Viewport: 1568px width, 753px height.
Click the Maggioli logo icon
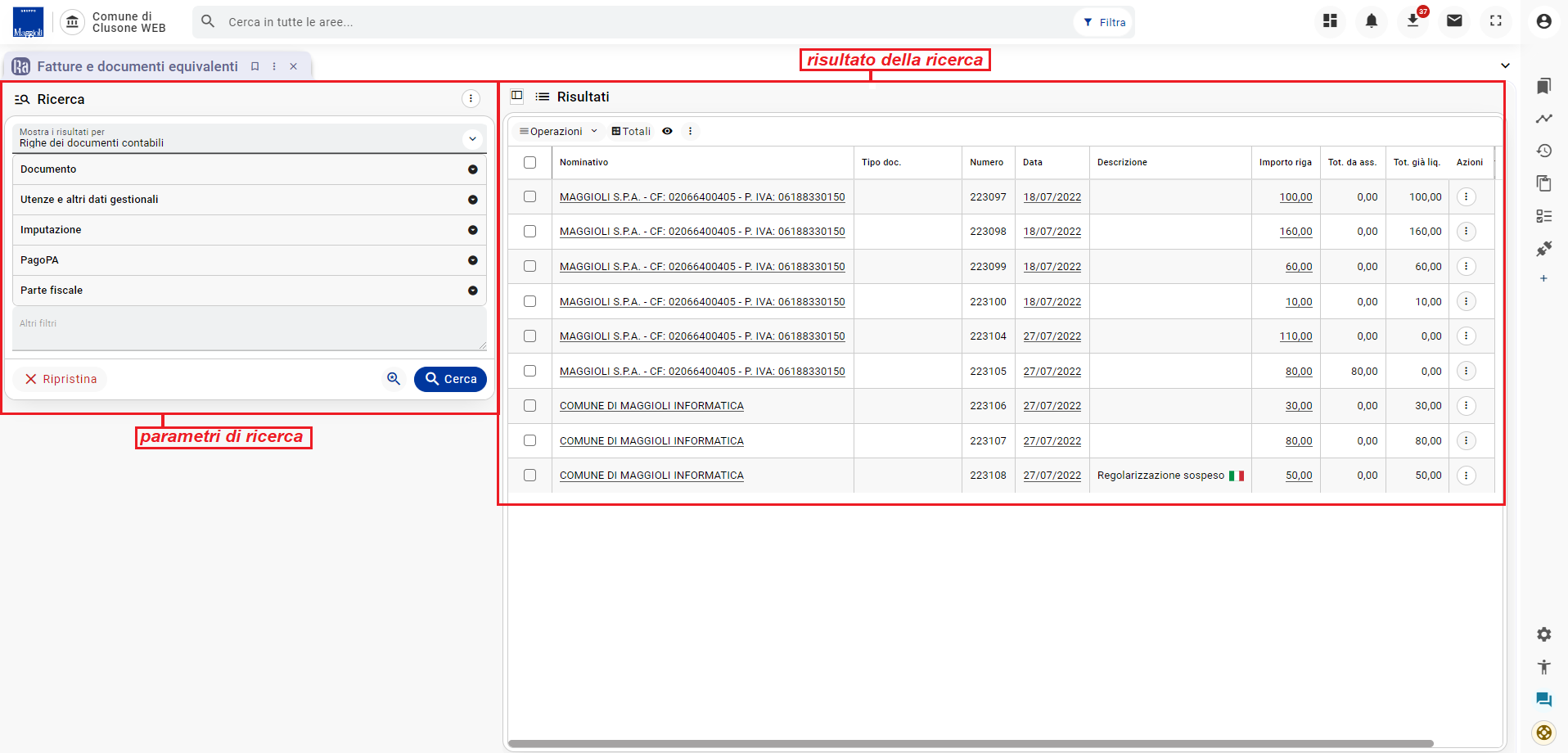(29, 22)
